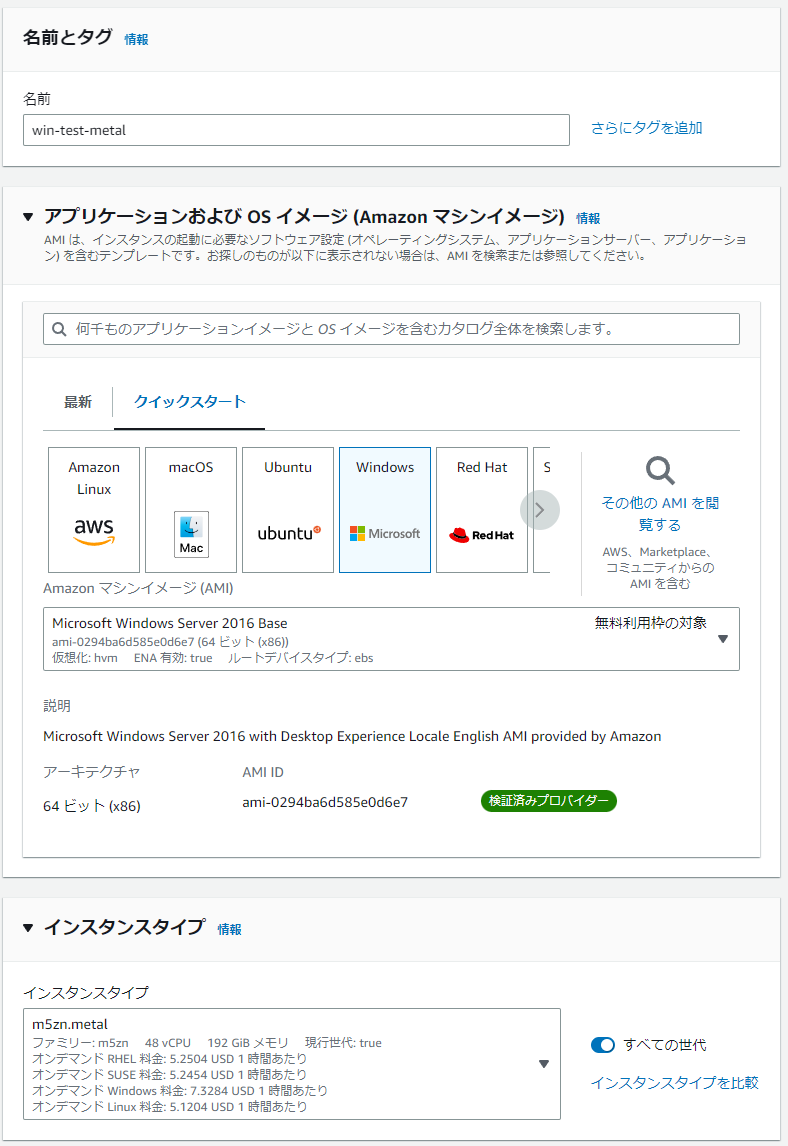The height and width of the screenshot is (1146, 788).
Task: Click the オンデマンド SUSE 料金 line
Action: click(170, 1074)
